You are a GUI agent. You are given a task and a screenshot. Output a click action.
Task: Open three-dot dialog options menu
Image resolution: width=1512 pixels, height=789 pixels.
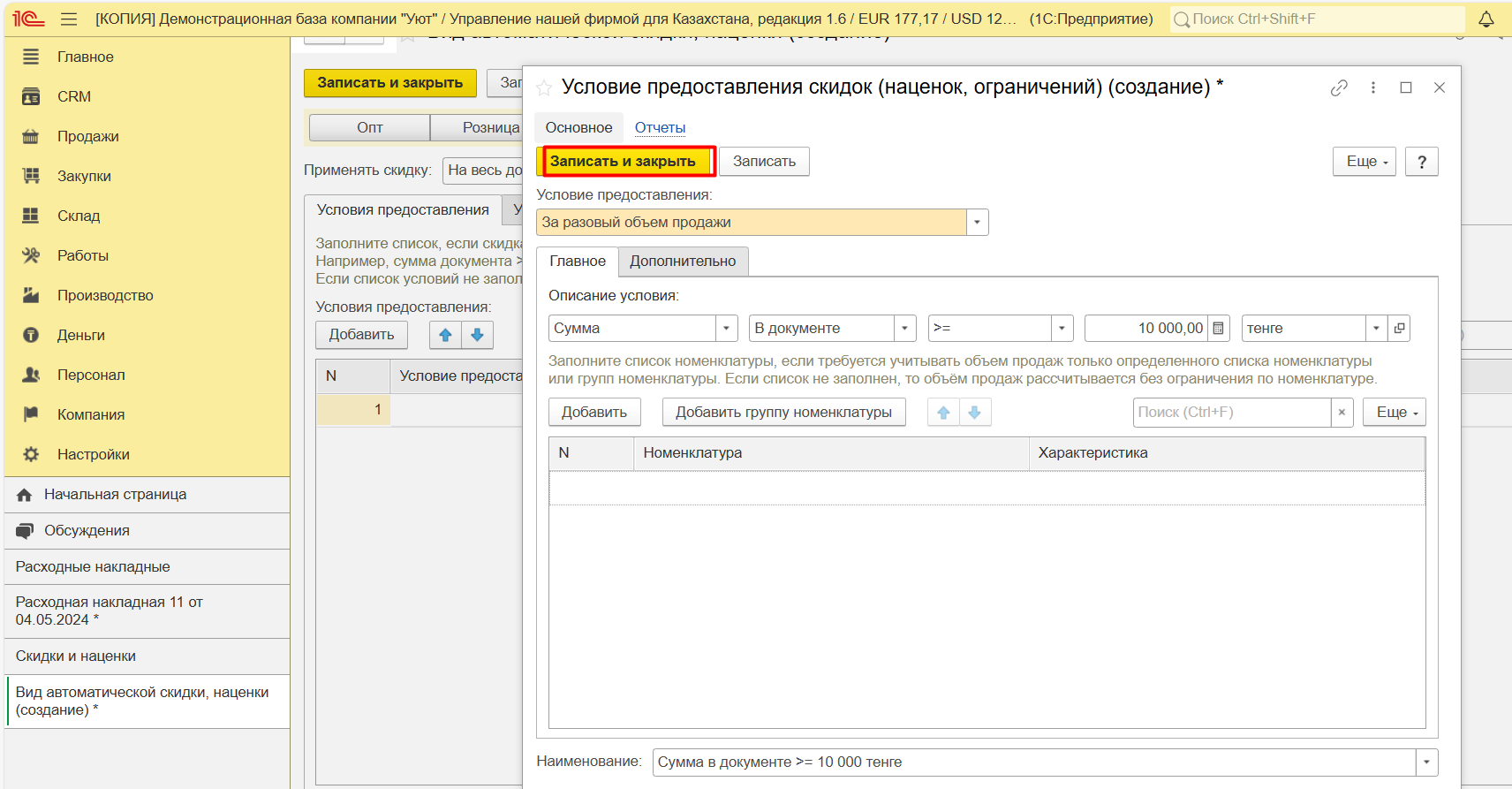pos(1372,87)
